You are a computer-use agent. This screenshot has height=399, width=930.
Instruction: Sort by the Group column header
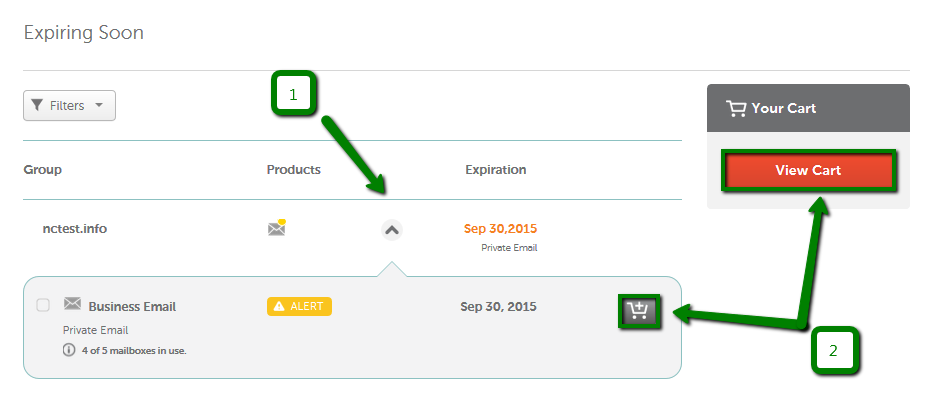(43, 170)
